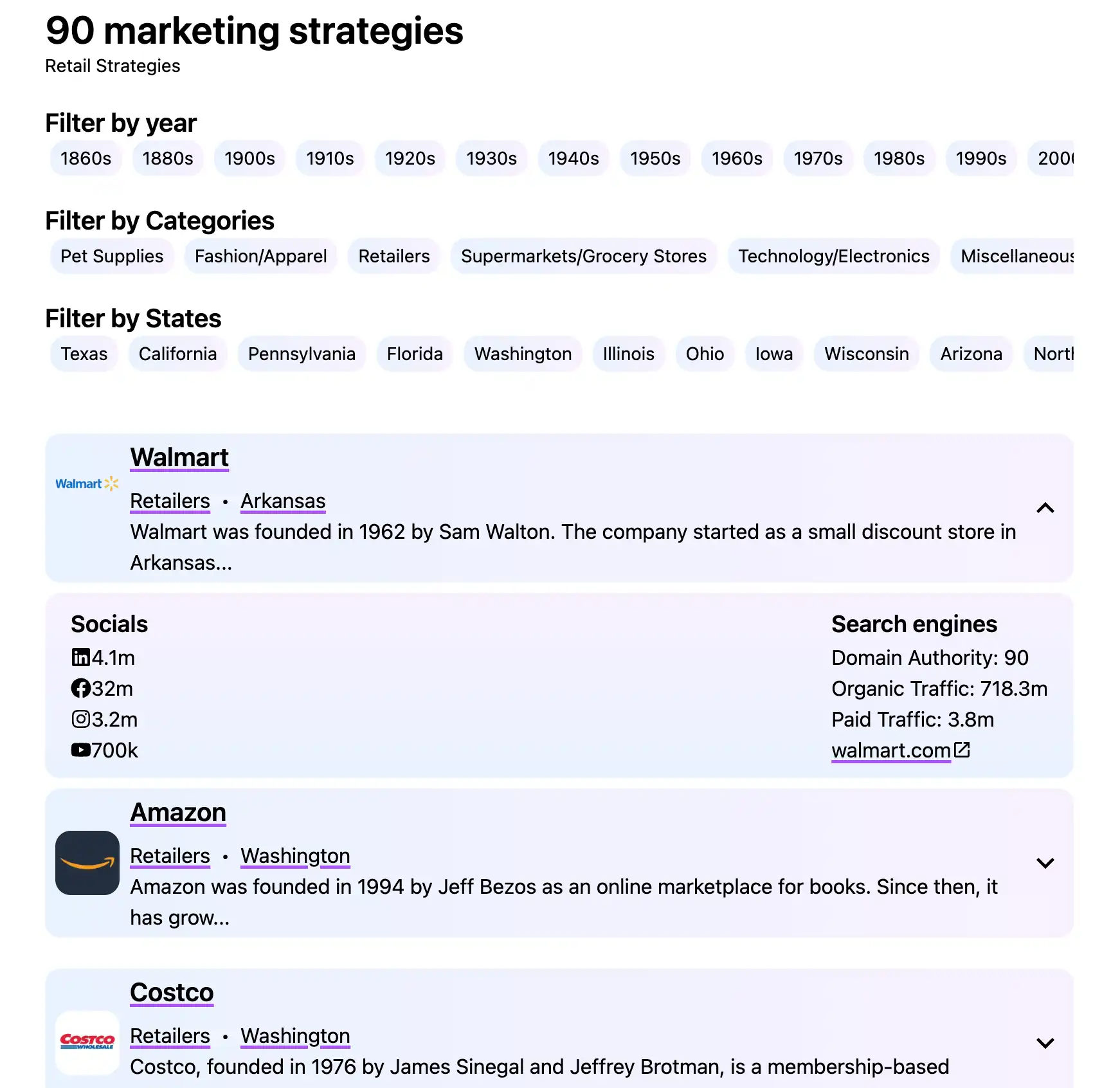Click the Arkansas link under Walmart

[x=283, y=501]
